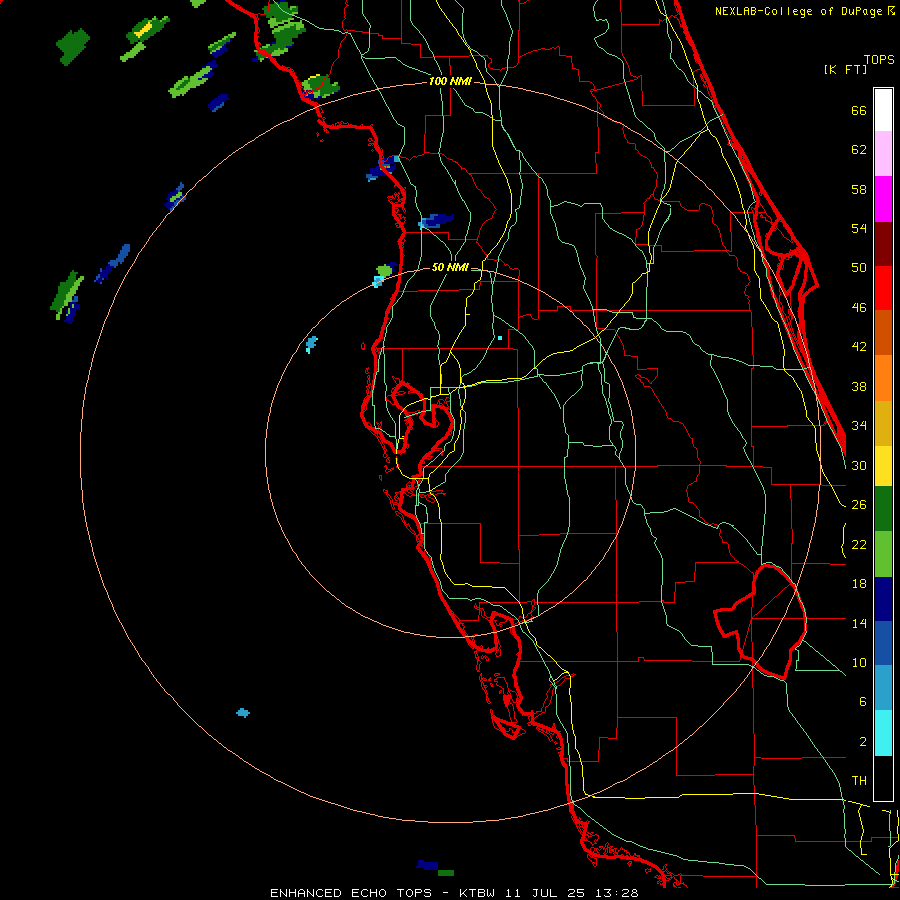Image resolution: width=900 pixels, height=900 pixels.
Task: Click the legend value 14
Action: (x=859, y=623)
